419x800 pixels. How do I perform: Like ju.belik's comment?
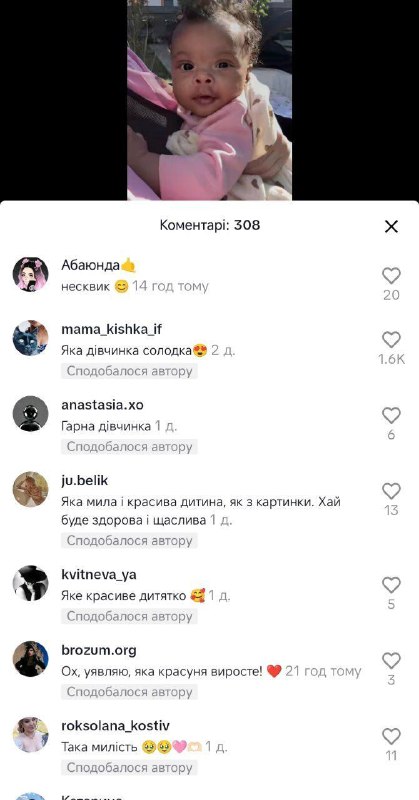coord(391,491)
